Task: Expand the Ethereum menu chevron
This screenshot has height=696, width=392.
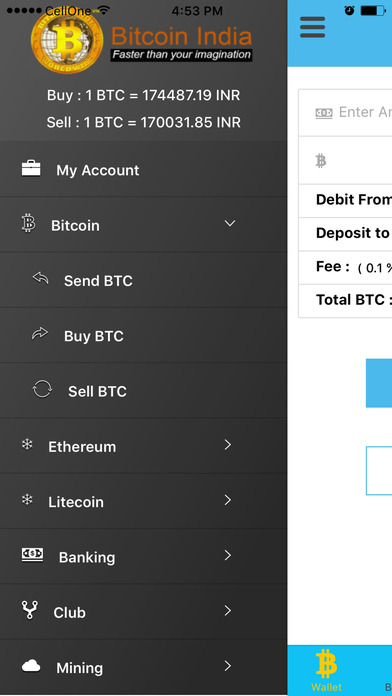Action: pyautogui.click(x=228, y=444)
